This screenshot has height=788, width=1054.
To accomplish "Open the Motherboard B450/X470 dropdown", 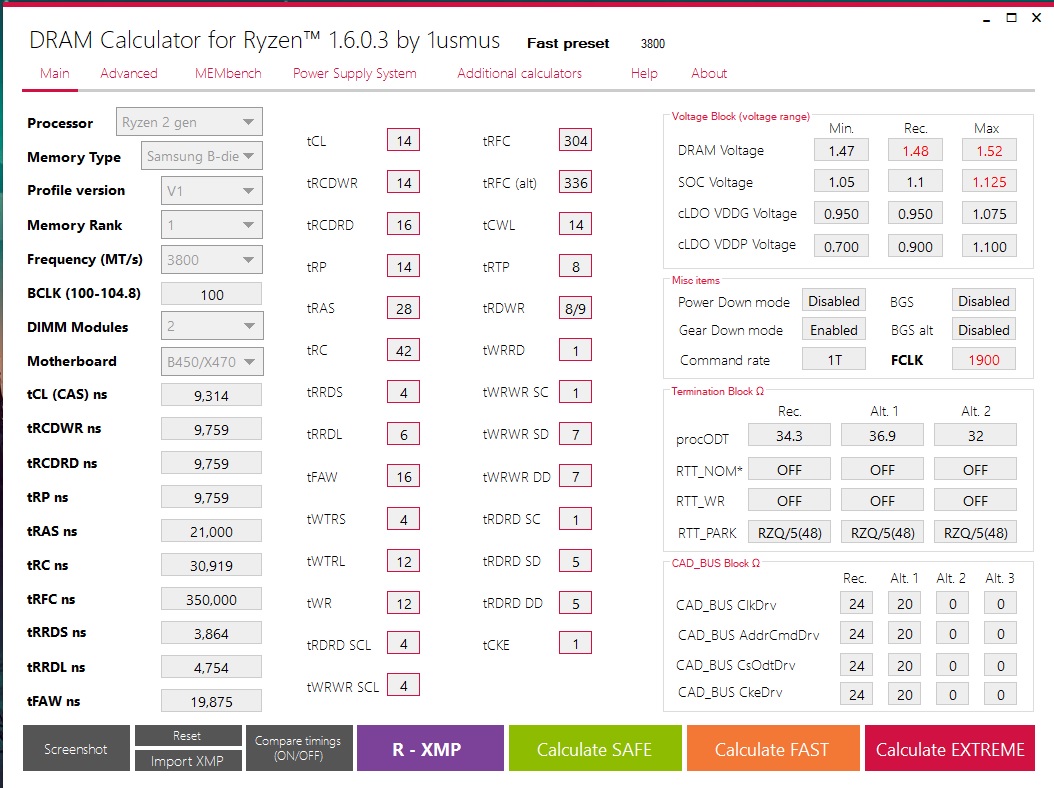I will (x=212, y=362).
